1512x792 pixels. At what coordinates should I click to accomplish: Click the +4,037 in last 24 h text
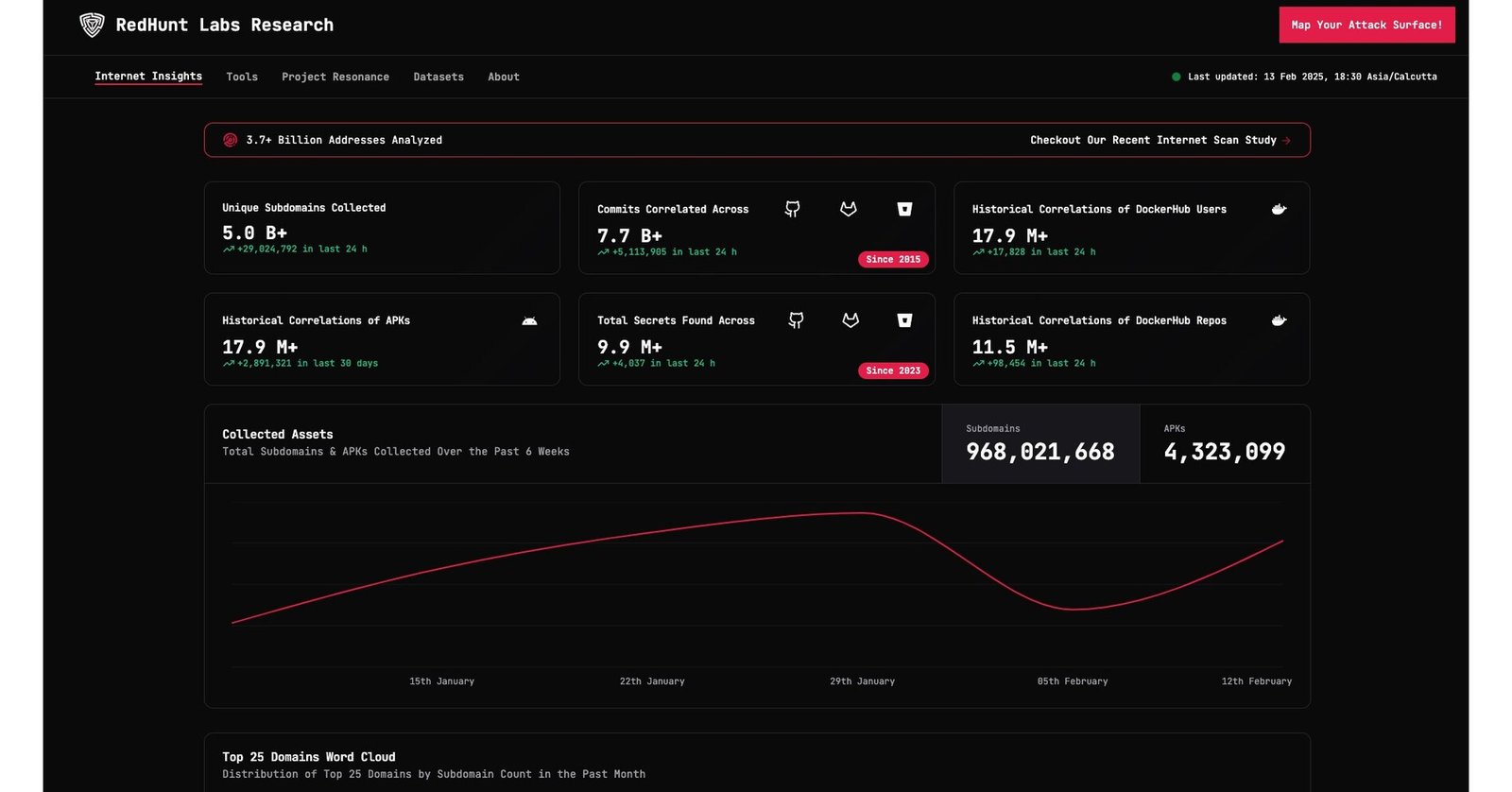tap(663, 363)
